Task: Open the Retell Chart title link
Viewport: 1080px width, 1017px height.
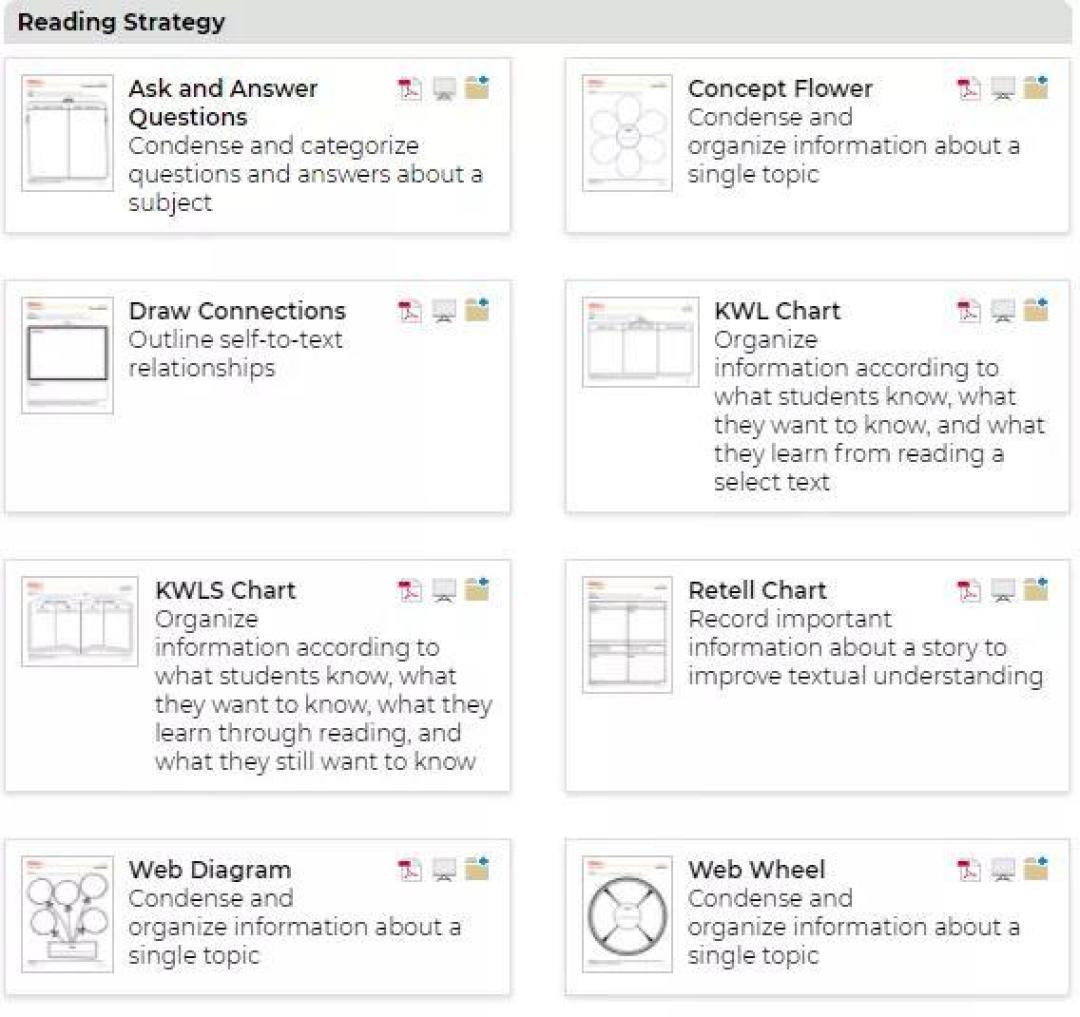Action: click(x=757, y=590)
